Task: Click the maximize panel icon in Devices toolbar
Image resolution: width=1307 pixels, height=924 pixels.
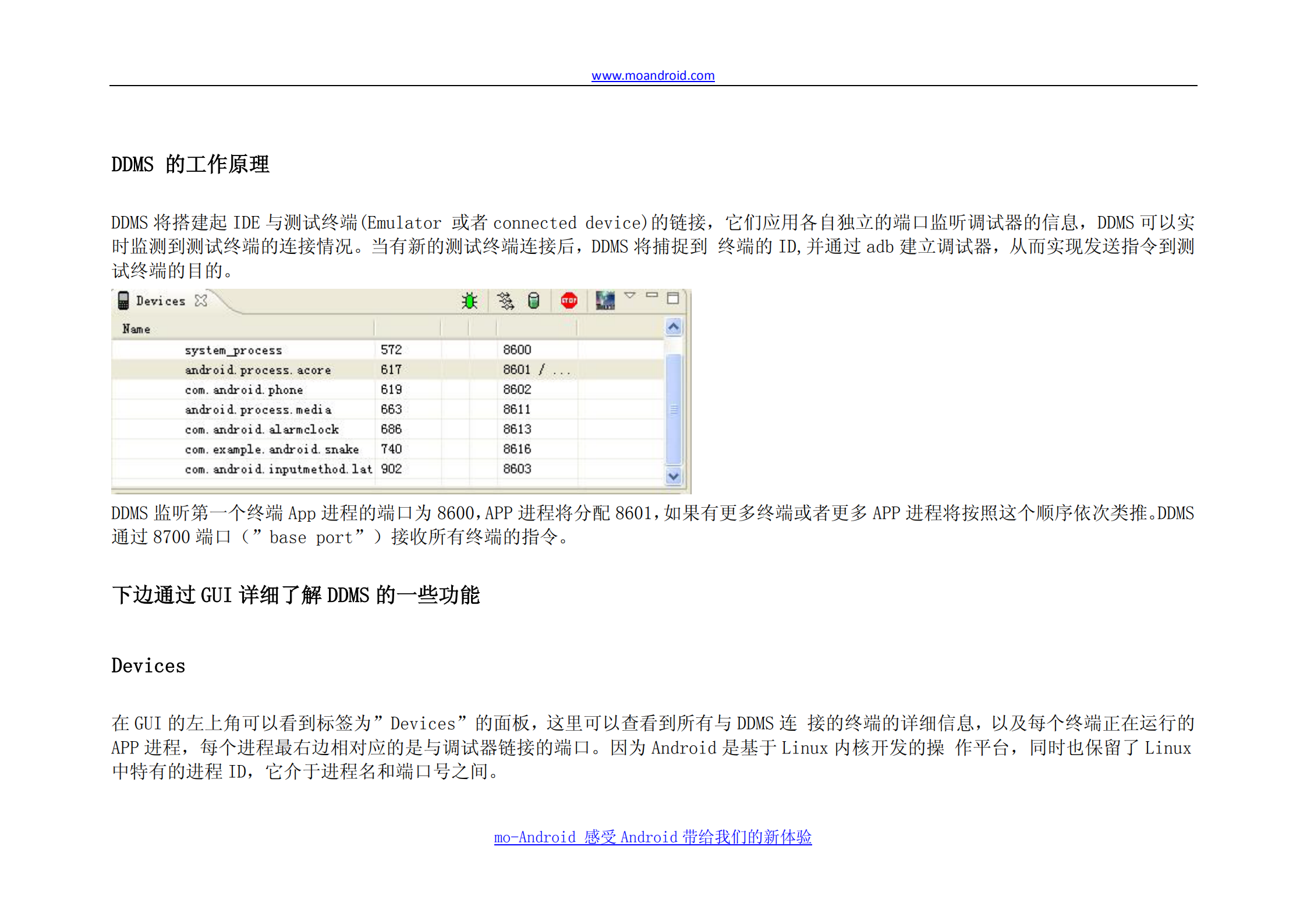Action: [x=674, y=298]
